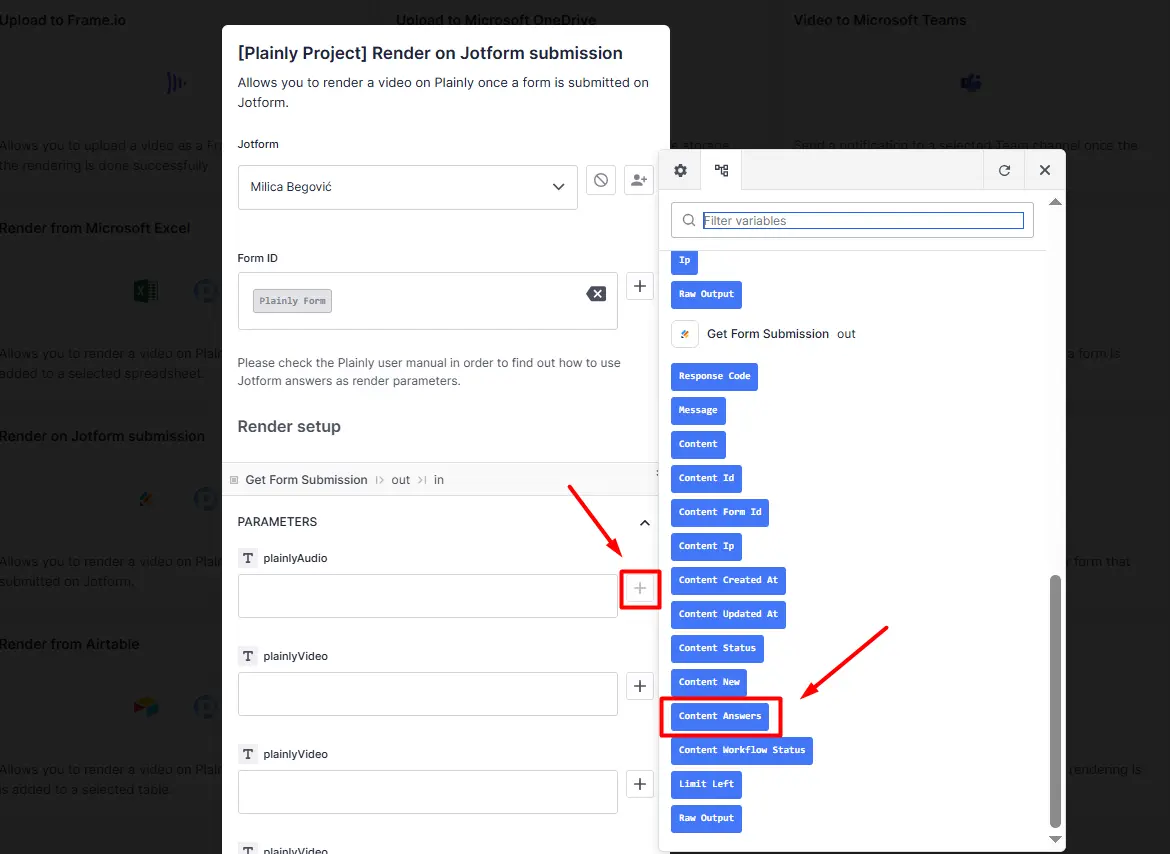Click the Microsoft Excel icon behind the dialog
This screenshot has height=854, width=1170.
point(145,290)
